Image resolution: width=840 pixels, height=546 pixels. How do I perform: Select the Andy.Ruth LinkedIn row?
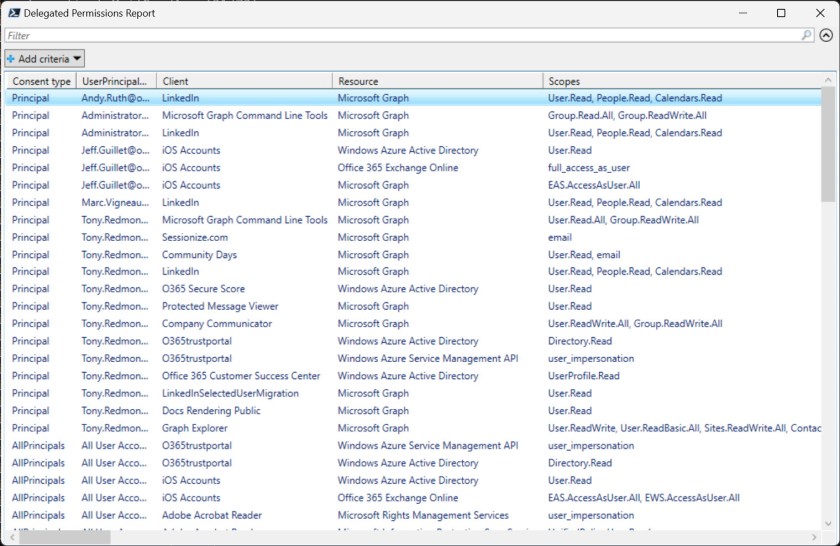(x=414, y=98)
